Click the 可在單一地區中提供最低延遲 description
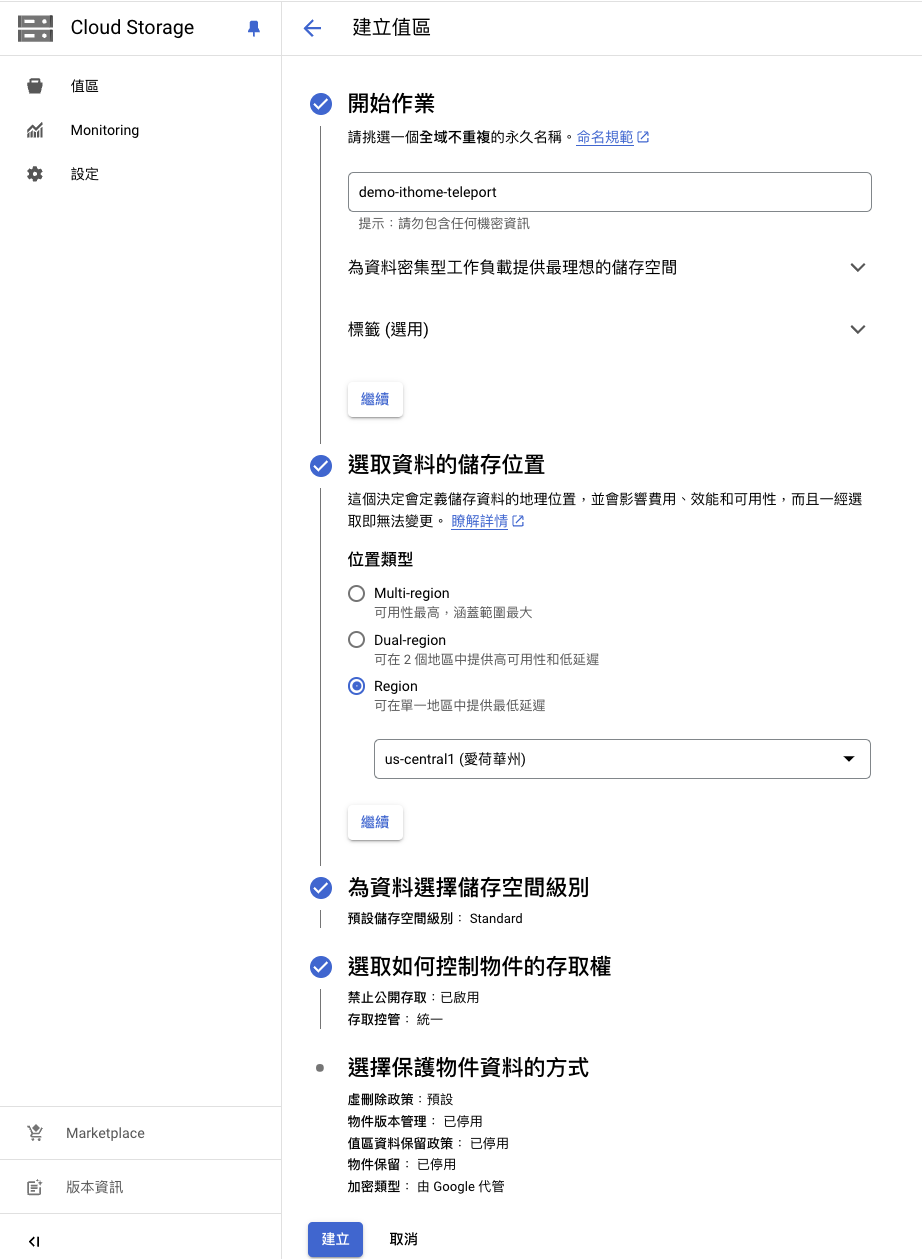The image size is (922, 1259). [460, 705]
